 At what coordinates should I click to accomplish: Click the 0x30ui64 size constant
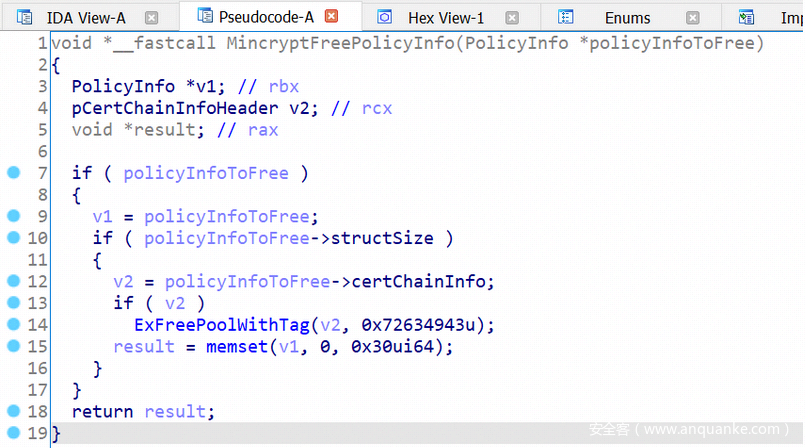tap(392, 347)
